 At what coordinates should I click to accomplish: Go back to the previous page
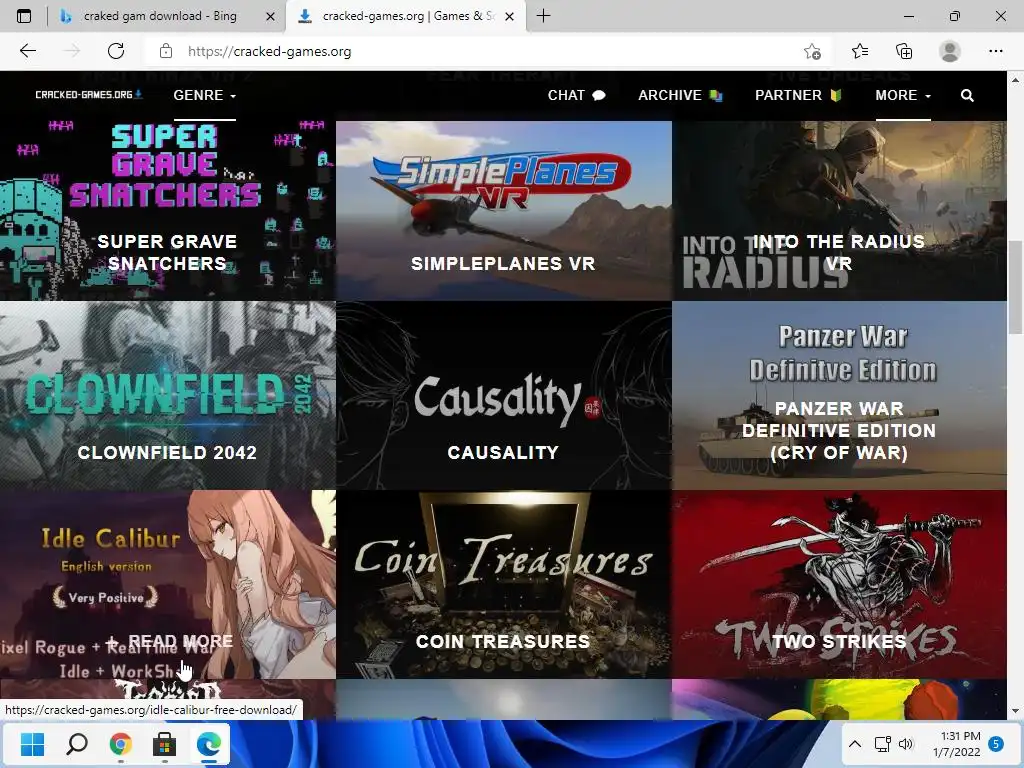[x=27, y=51]
